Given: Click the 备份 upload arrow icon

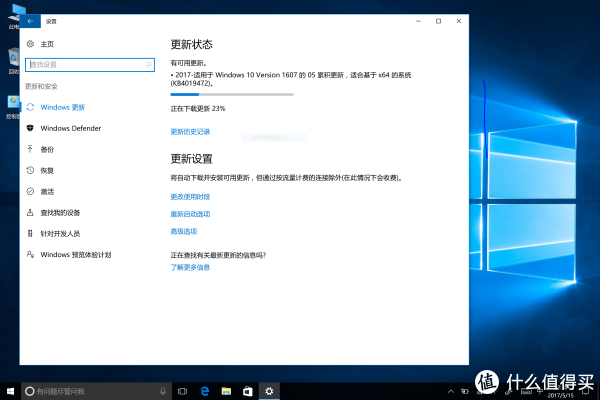Looking at the screenshot, I should [30, 149].
